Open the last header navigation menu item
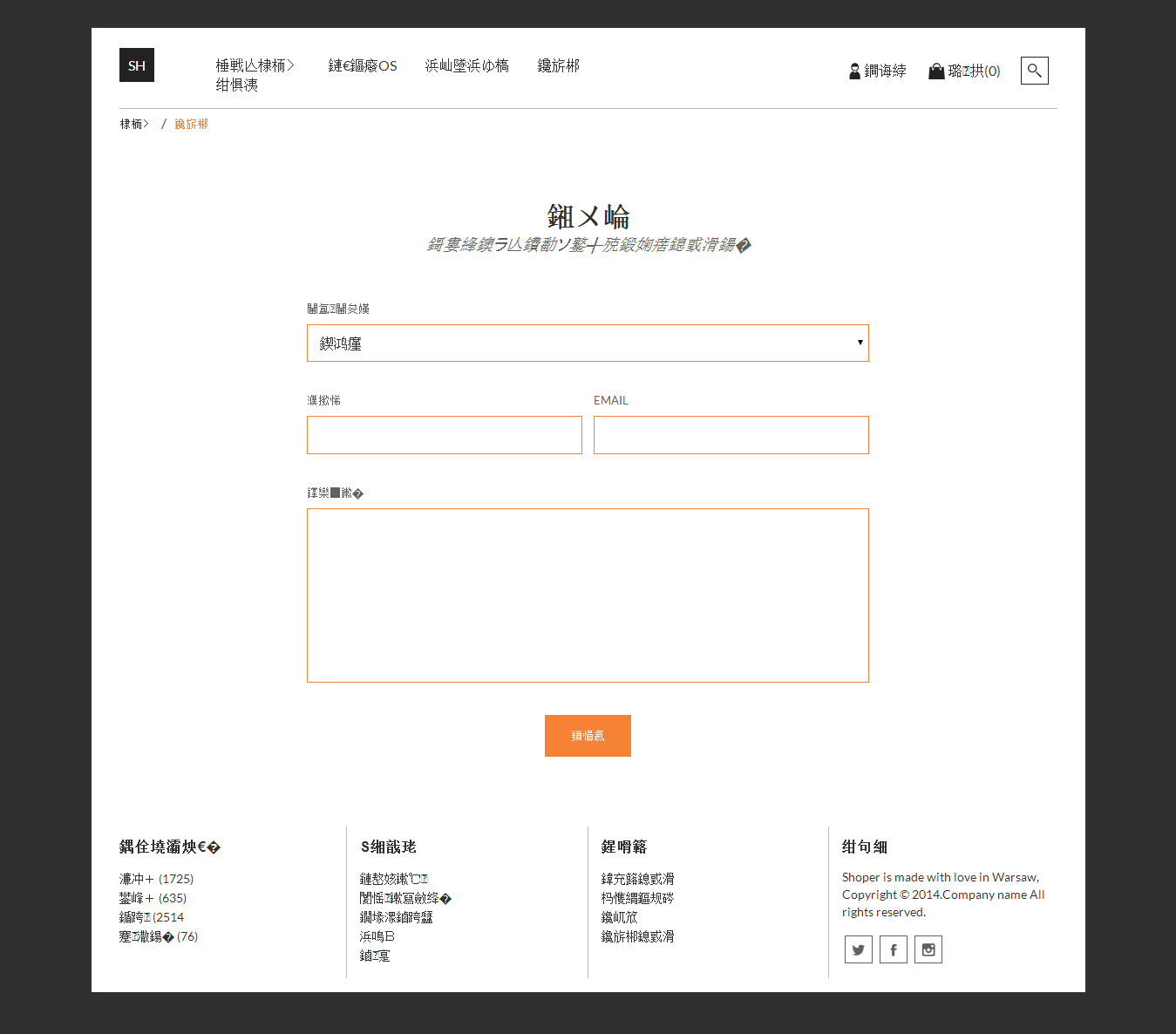Viewport: 1176px width, 1034px height. [x=558, y=66]
